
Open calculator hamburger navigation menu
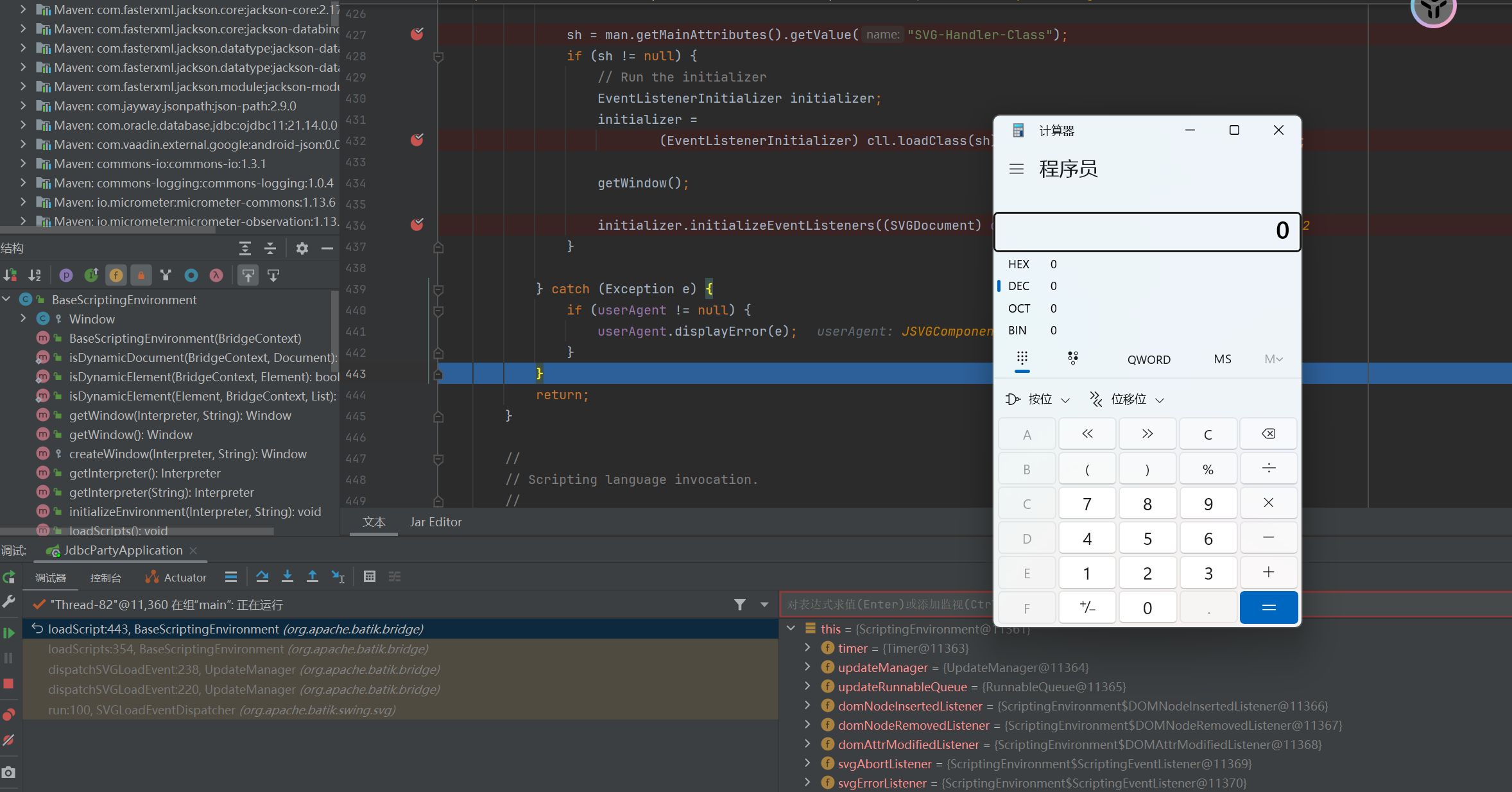click(1016, 169)
